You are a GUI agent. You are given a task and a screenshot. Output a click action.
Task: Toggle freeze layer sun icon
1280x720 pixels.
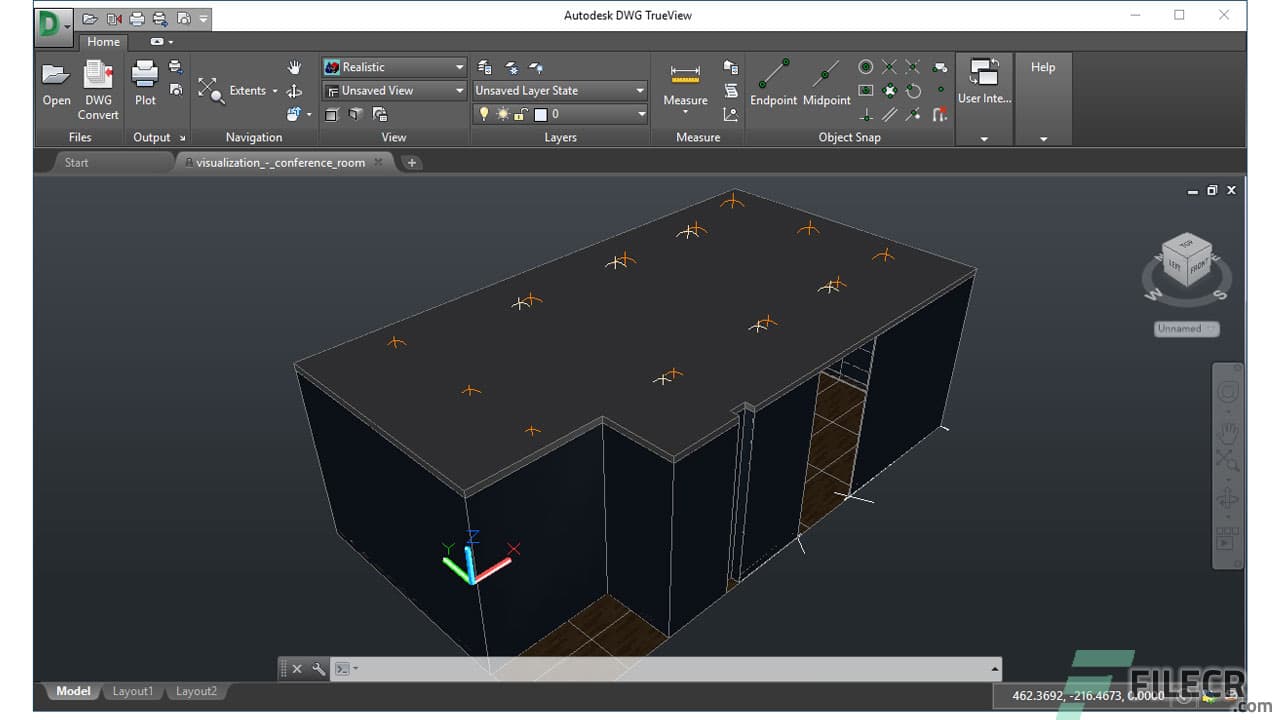point(502,113)
